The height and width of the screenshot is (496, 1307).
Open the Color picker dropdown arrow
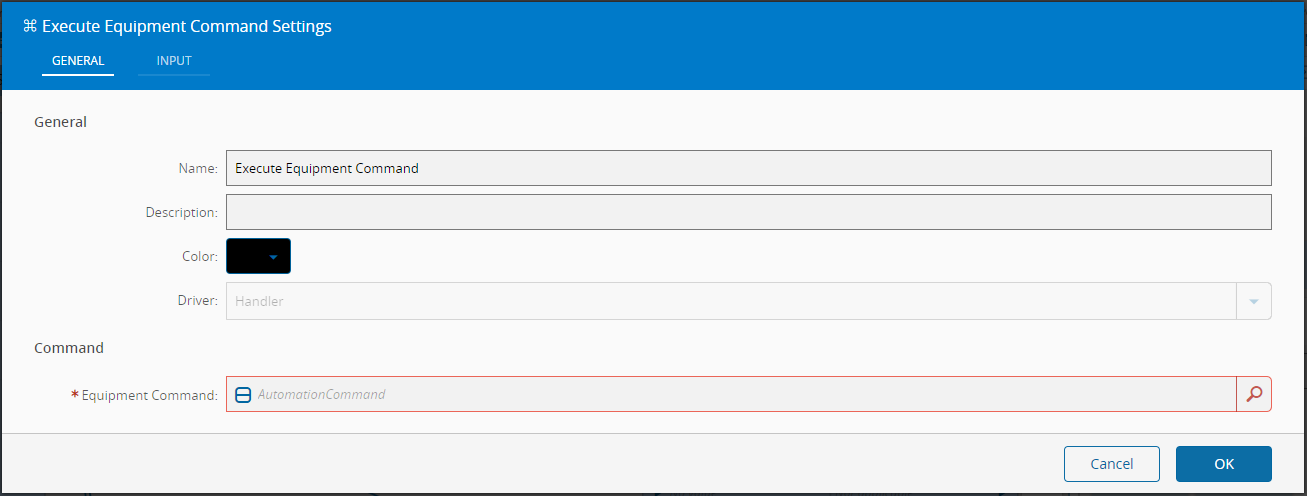pyautogui.click(x=273, y=257)
